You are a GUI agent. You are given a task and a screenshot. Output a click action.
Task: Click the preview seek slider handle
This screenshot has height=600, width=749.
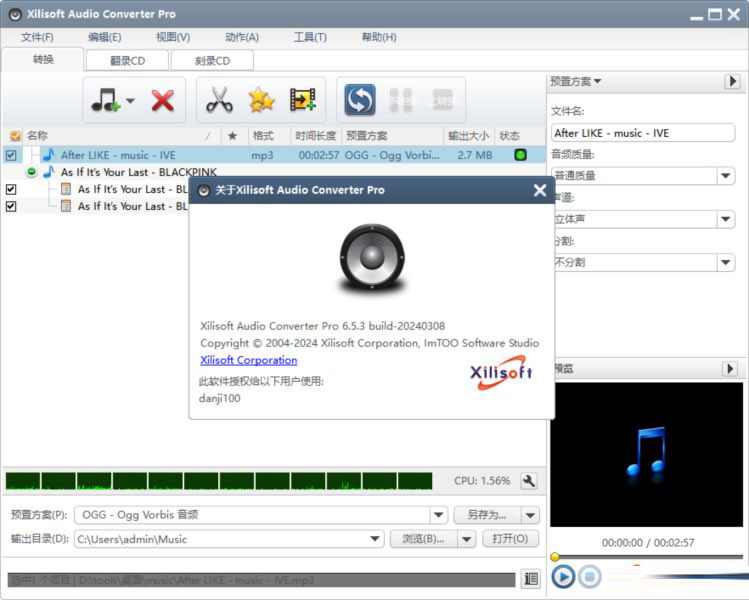click(x=555, y=557)
